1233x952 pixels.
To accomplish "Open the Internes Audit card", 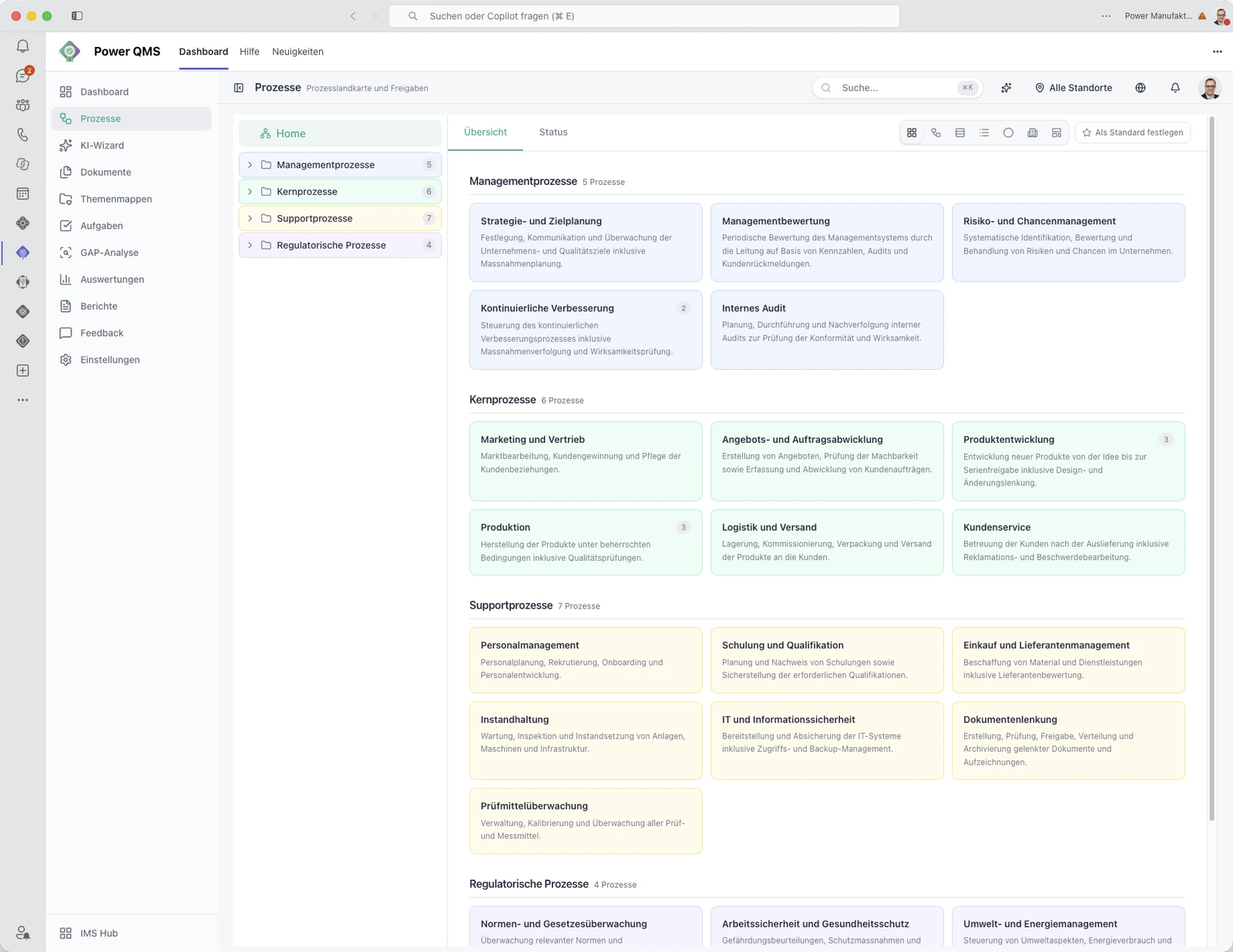I will coord(827,330).
